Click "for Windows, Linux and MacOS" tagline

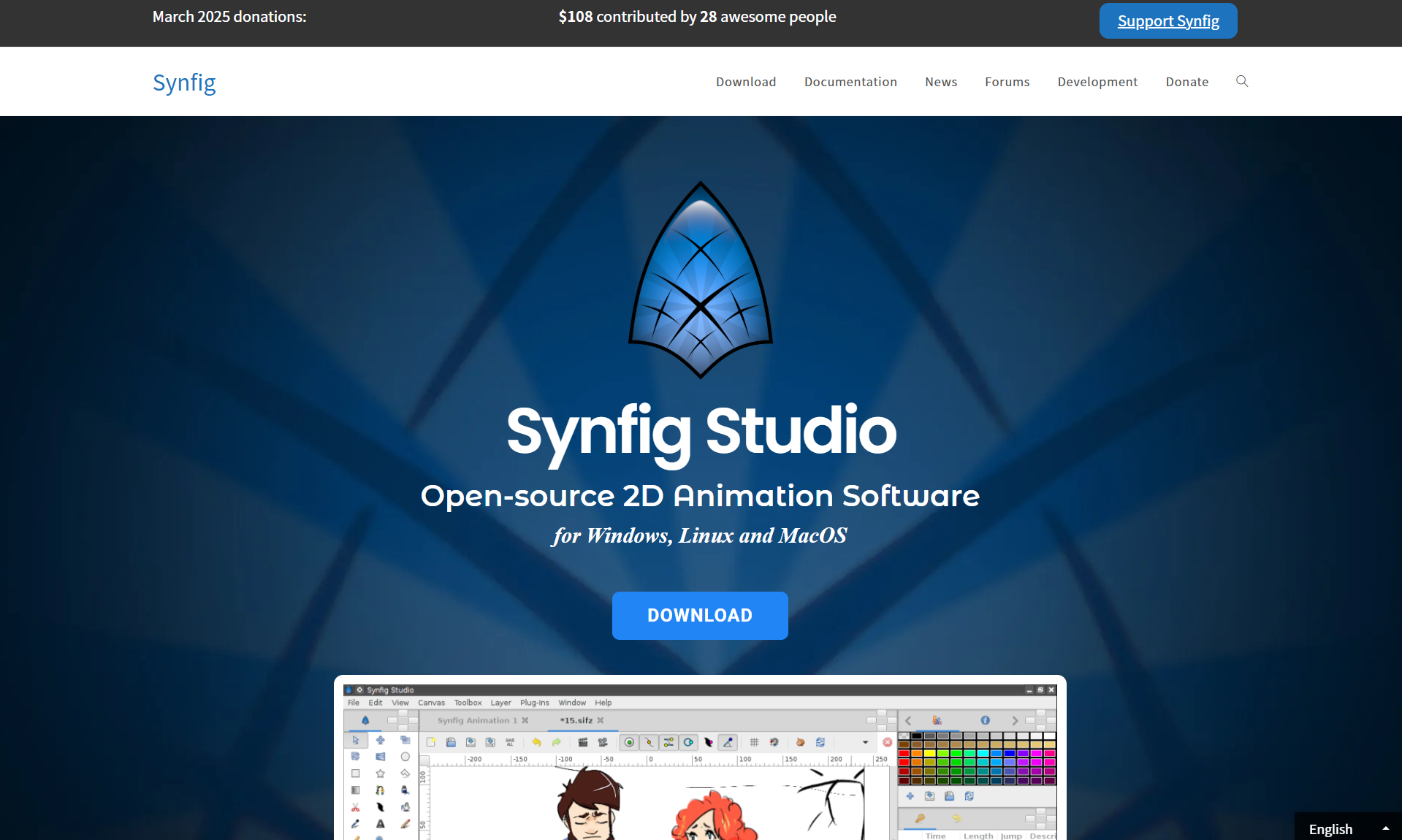coord(700,535)
